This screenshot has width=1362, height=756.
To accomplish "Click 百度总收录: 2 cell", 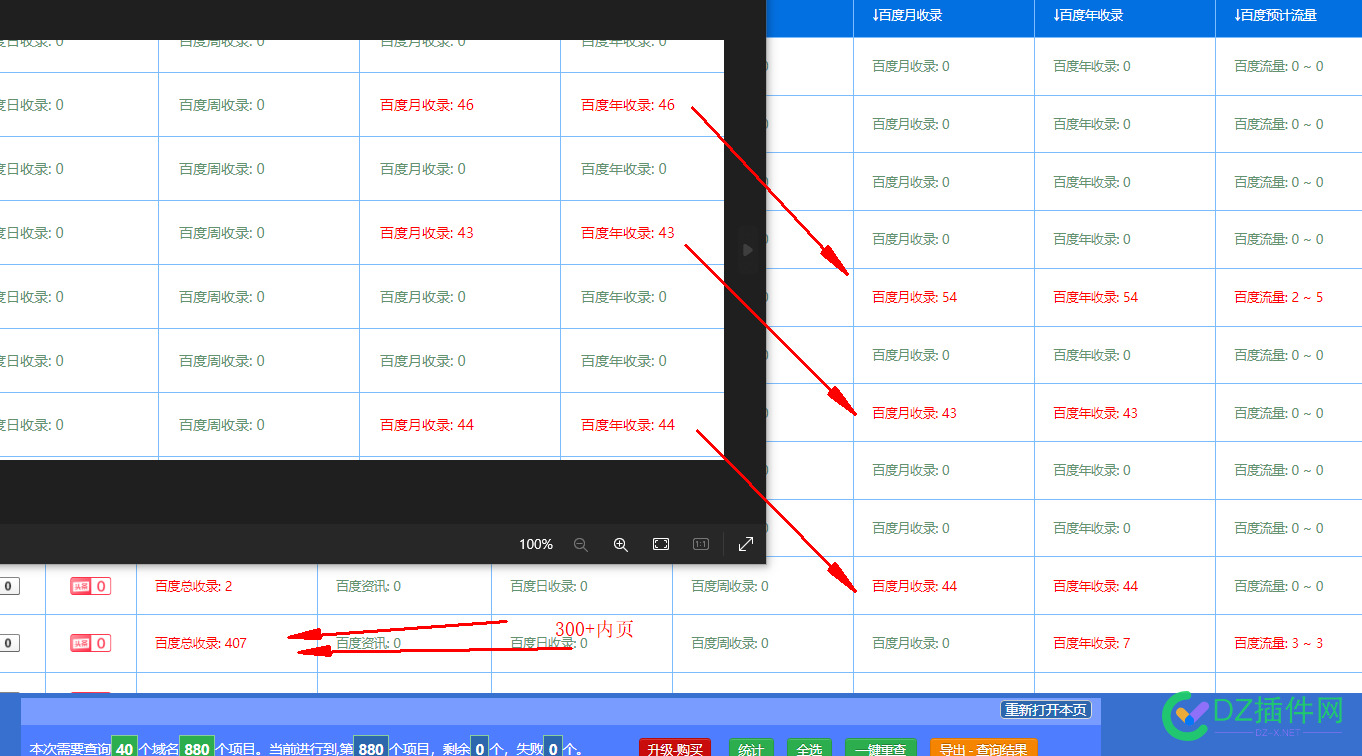I will click(193, 586).
